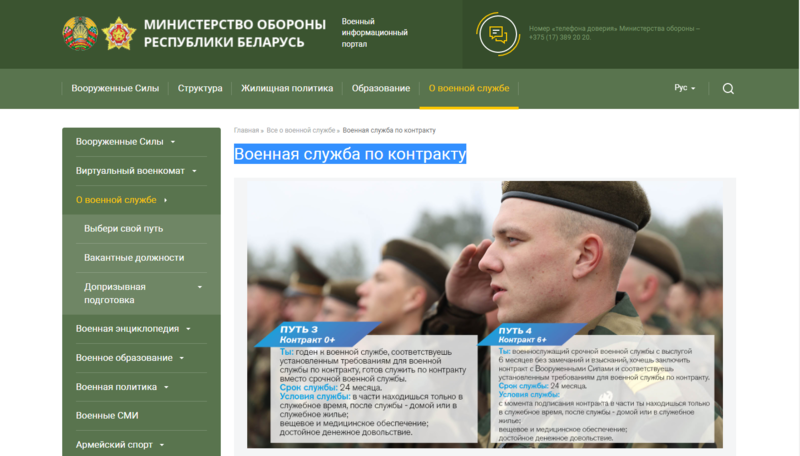The height and width of the screenshot is (456, 800).
Task: Open site search with magnifier icon
Action: [x=728, y=88]
